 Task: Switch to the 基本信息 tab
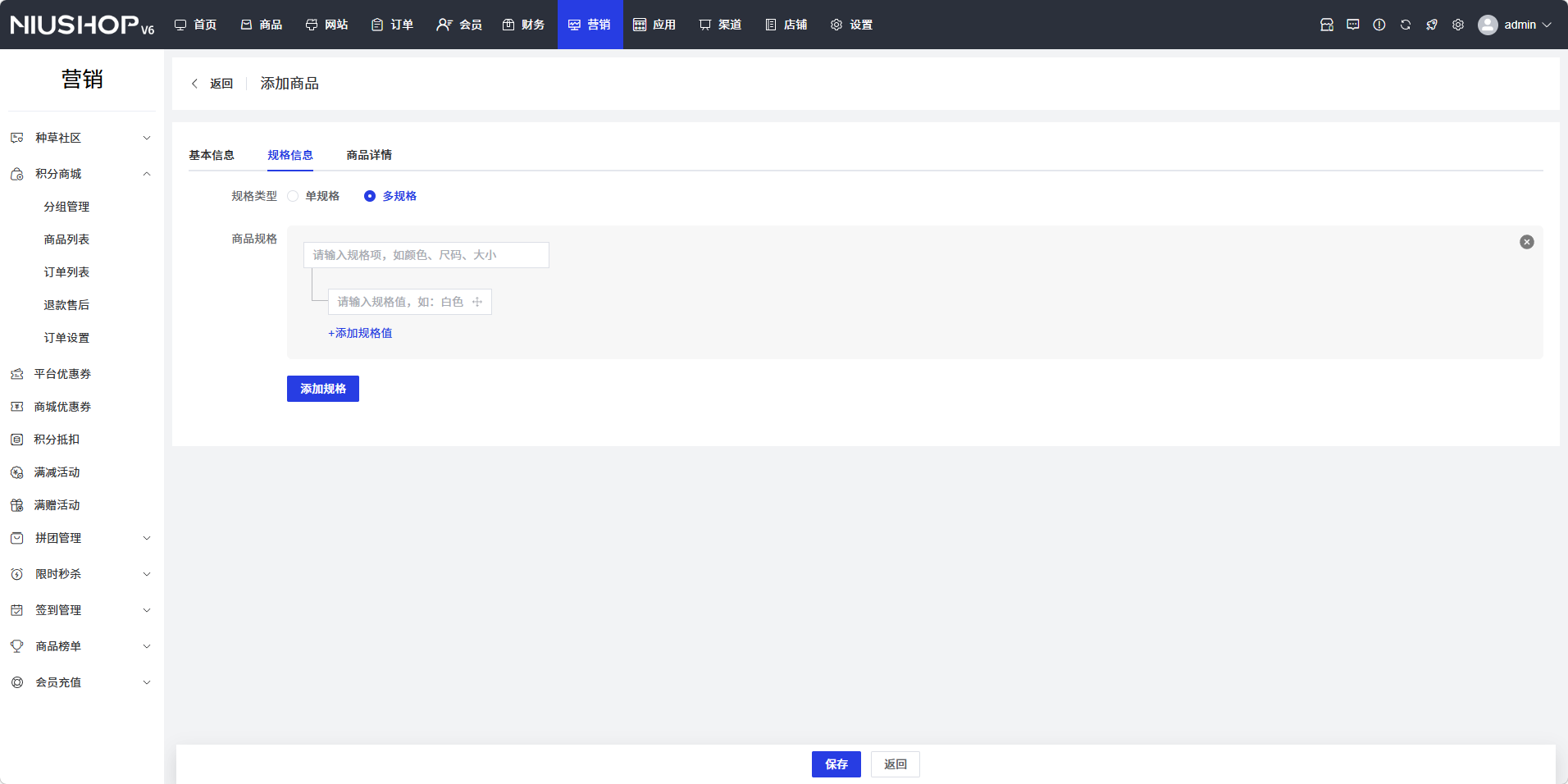(x=212, y=155)
